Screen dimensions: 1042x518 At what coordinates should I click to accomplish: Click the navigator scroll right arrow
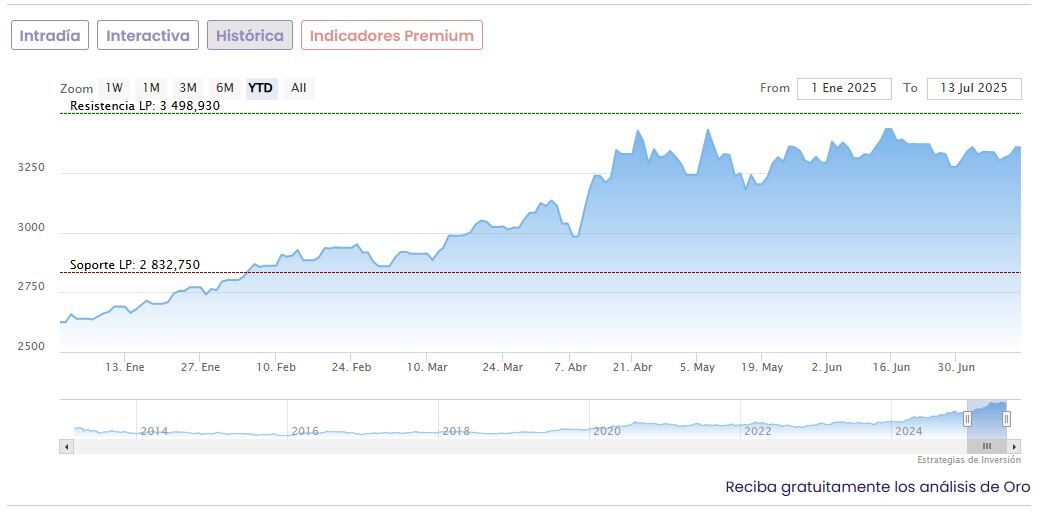1014,446
